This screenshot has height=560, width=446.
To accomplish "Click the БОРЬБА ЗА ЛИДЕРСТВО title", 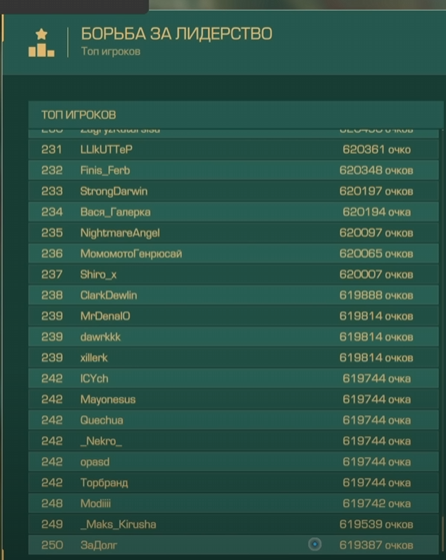I will [x=176, y=34].
